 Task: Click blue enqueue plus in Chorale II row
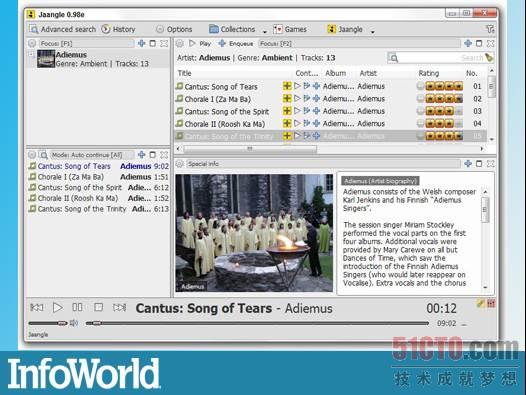[316, 123]
